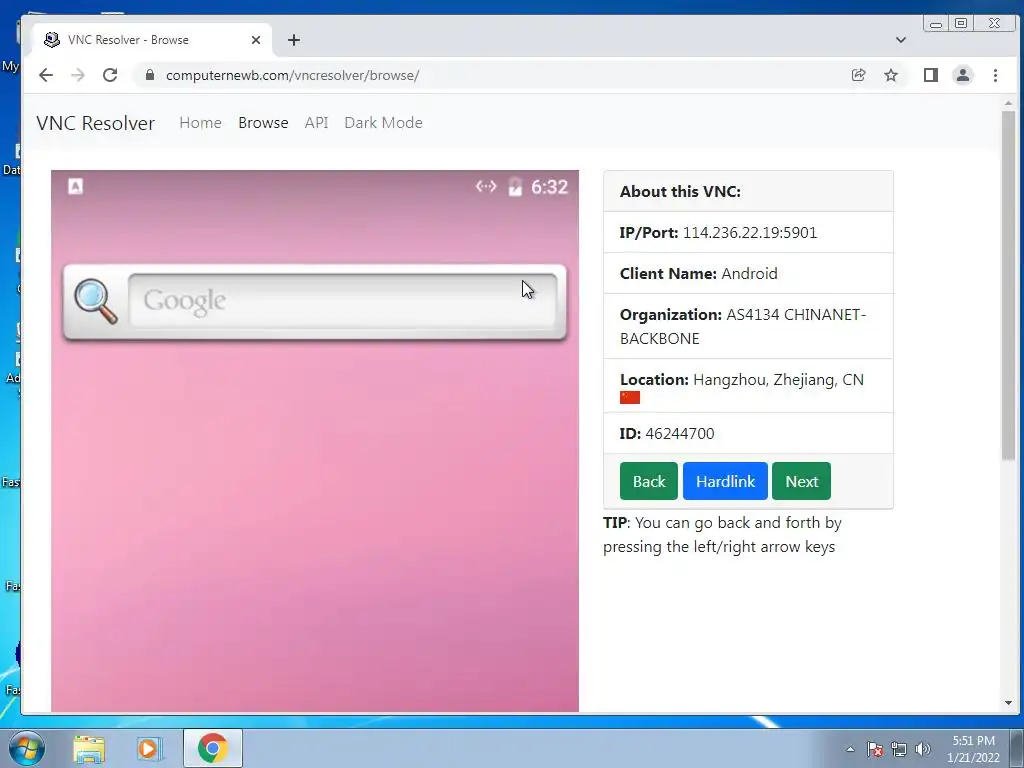Click the battery icon in VNC preview
This screenshot has height=768, width=1024.
pyautogui.click(x=515, y=187)
